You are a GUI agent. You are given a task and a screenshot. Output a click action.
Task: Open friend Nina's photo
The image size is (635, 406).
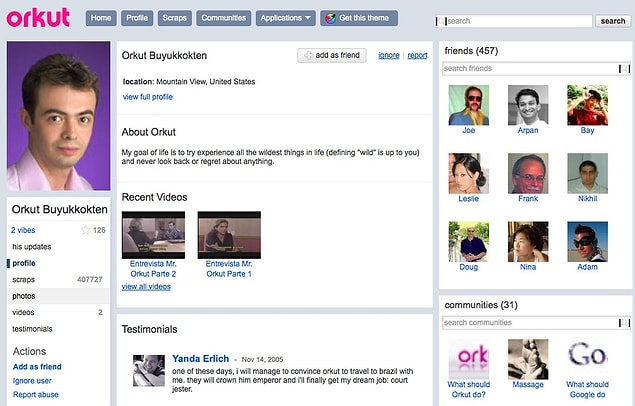coord(528,242)
